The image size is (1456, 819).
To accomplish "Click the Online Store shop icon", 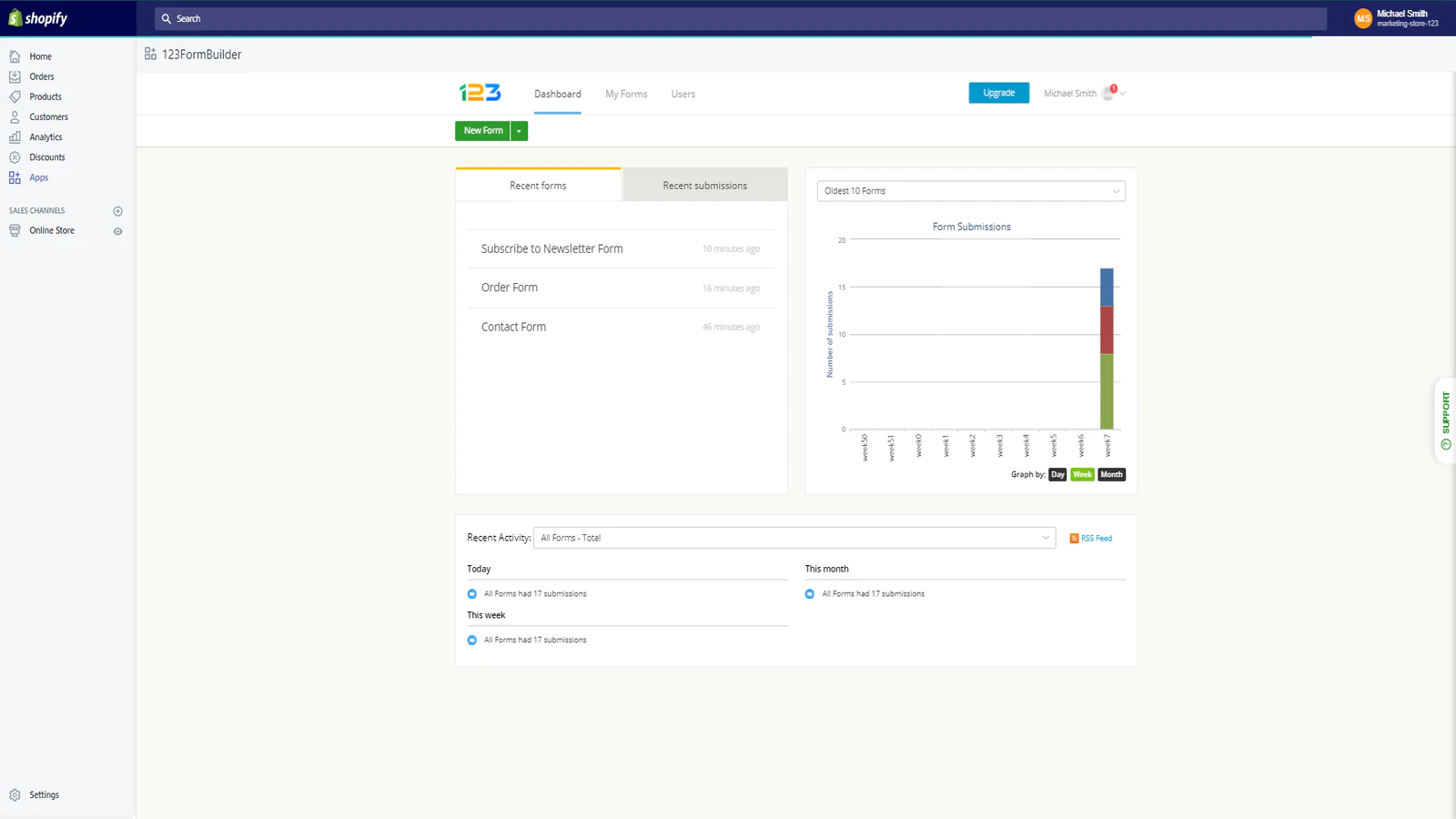I will click(x=15, y=230).
